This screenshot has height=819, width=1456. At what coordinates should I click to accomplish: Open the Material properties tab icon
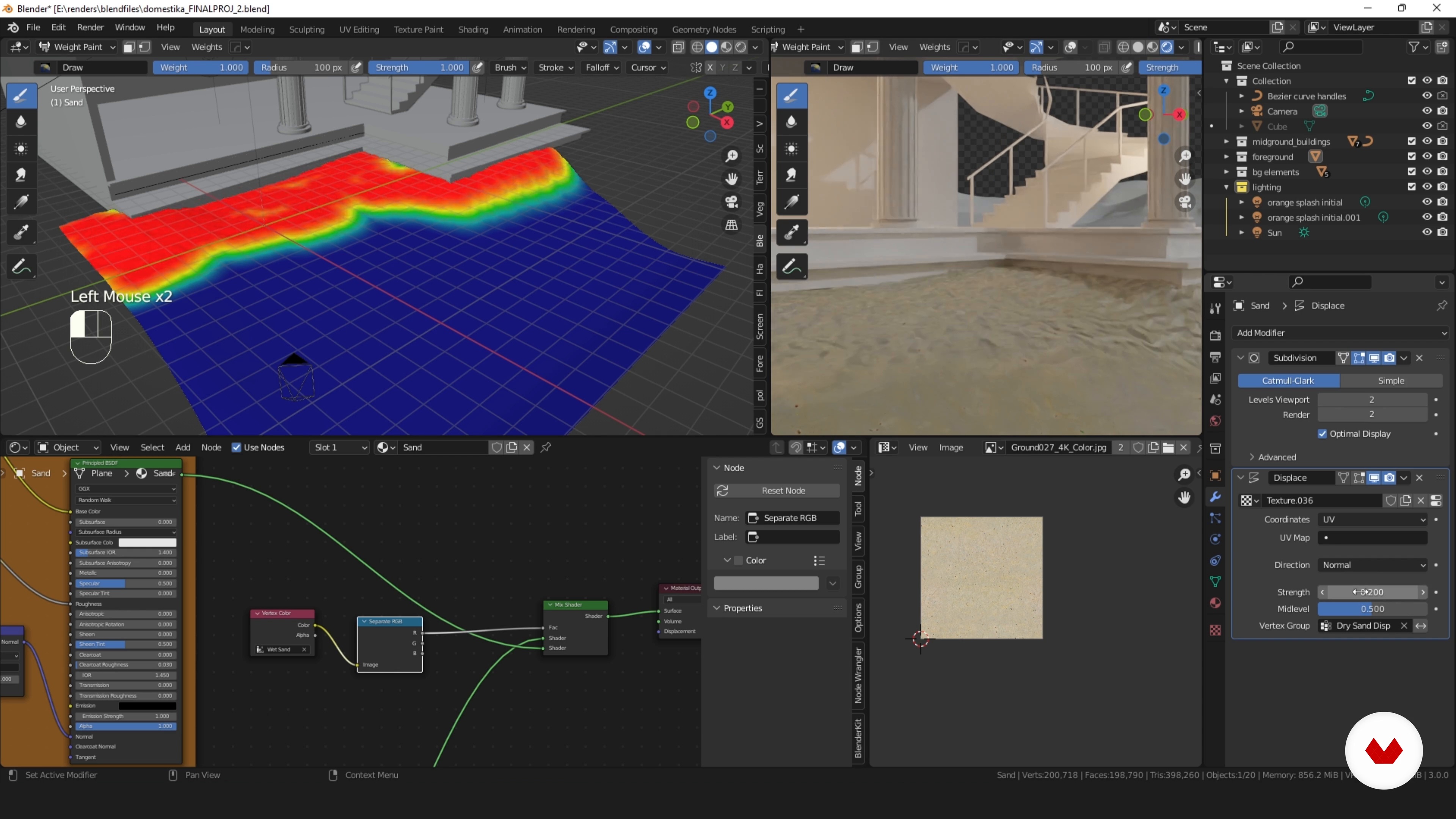pyautogui.click(x=1215, y=603)
